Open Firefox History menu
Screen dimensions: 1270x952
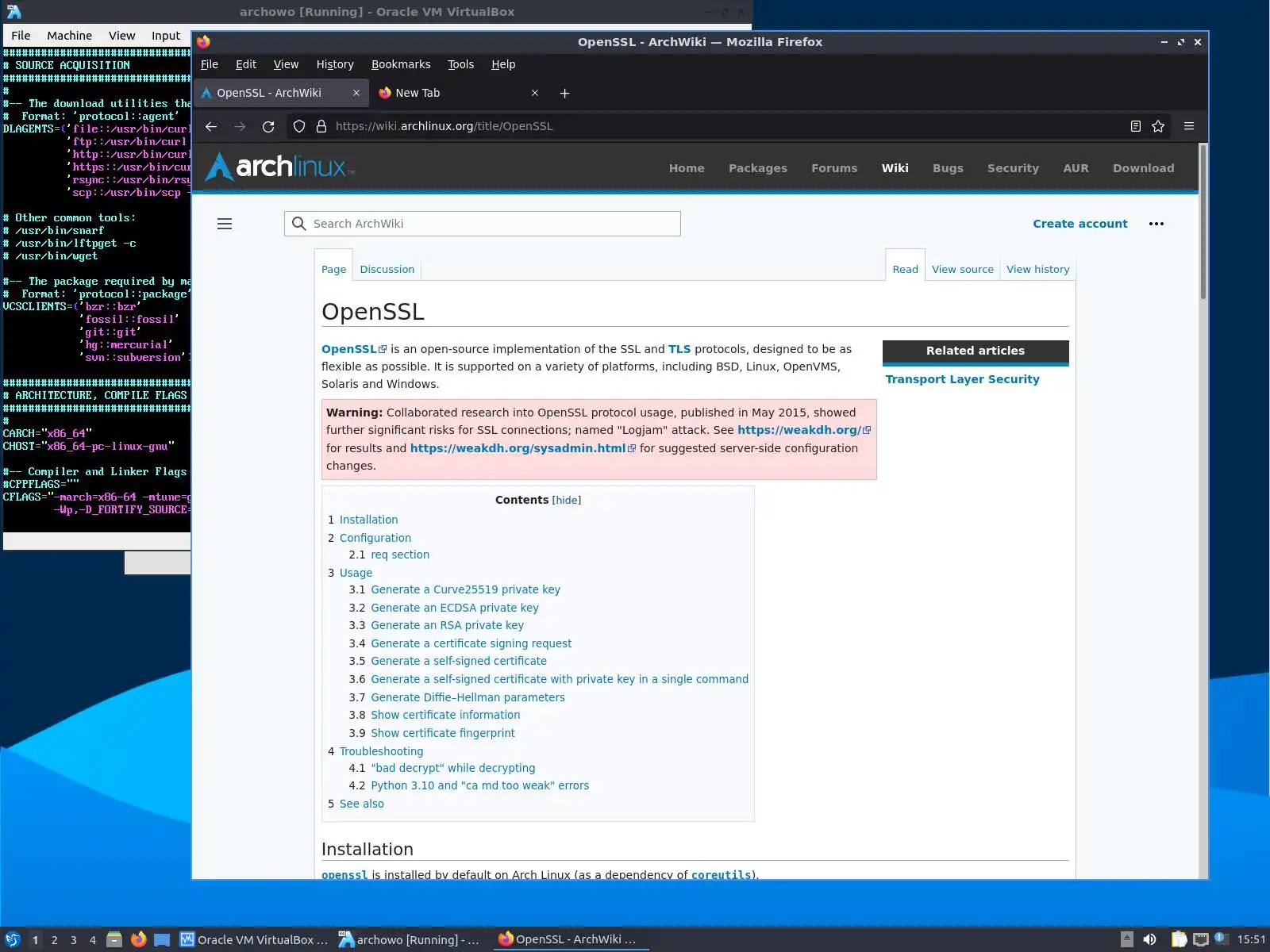tap(335, 64)
